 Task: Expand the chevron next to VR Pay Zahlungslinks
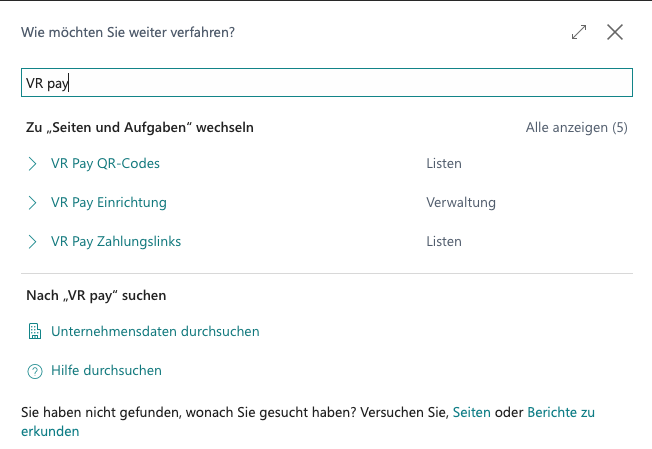point(33,241)
